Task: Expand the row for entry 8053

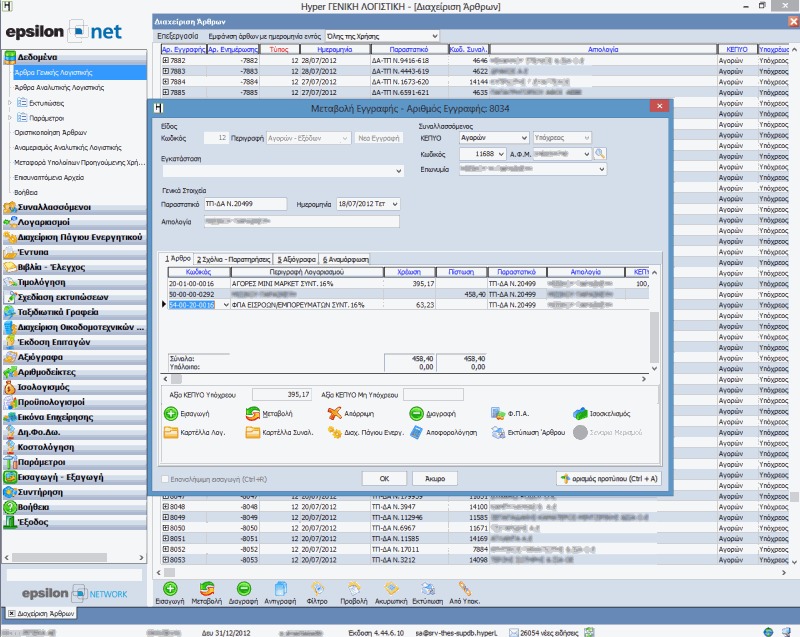Action: click(166, 558)
